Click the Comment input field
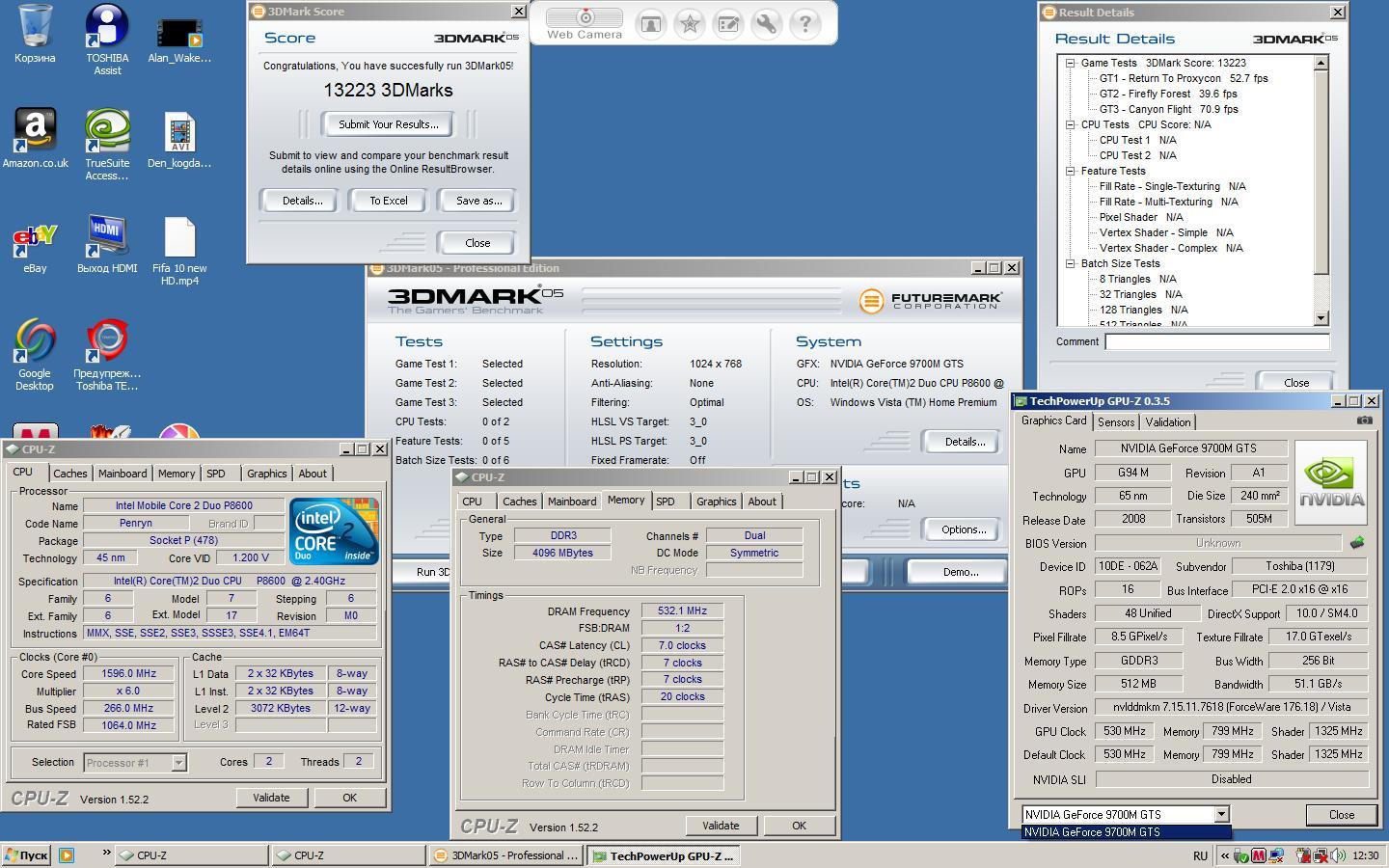 pyautogui.click(x=1216, y=341)
